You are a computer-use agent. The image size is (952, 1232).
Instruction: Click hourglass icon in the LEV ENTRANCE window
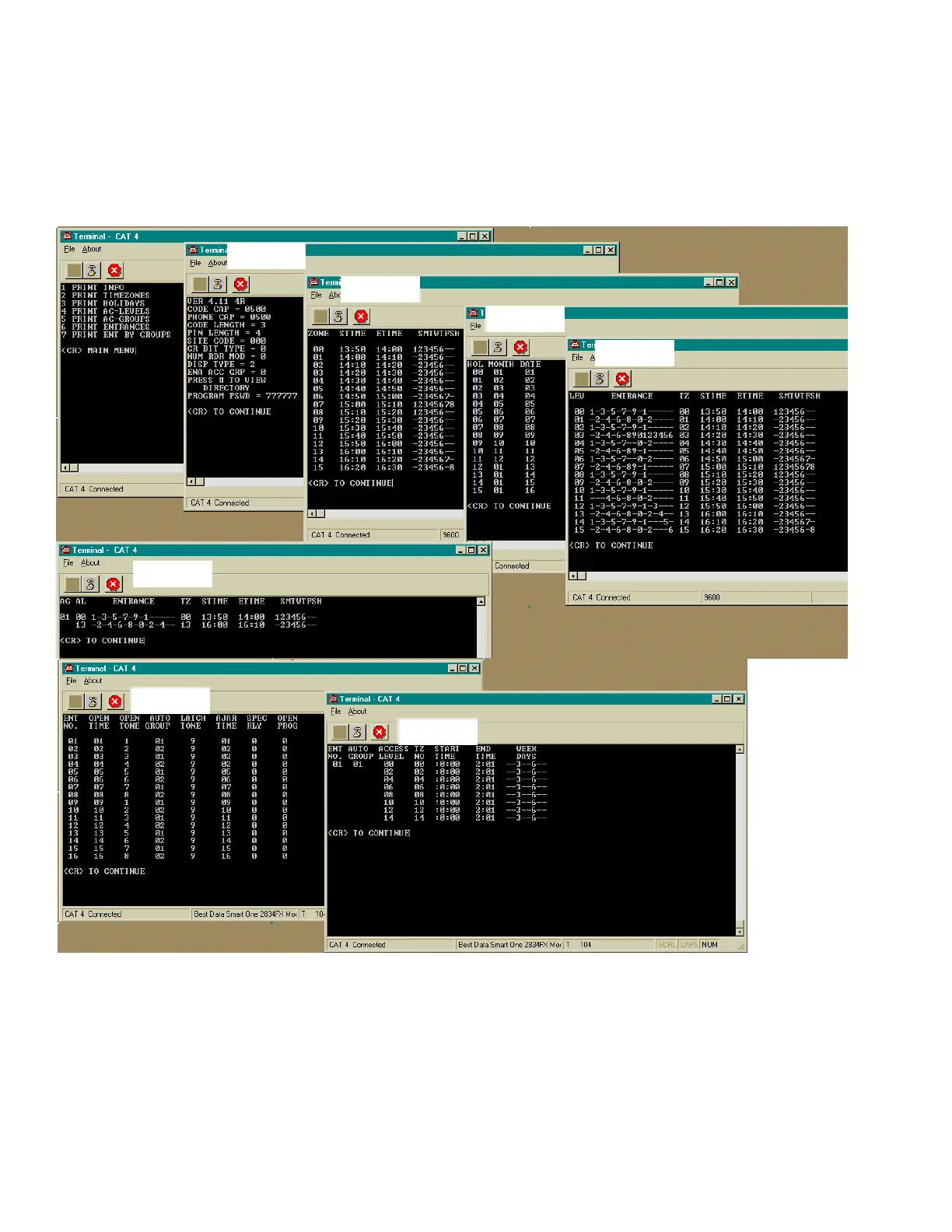(600, 379)
